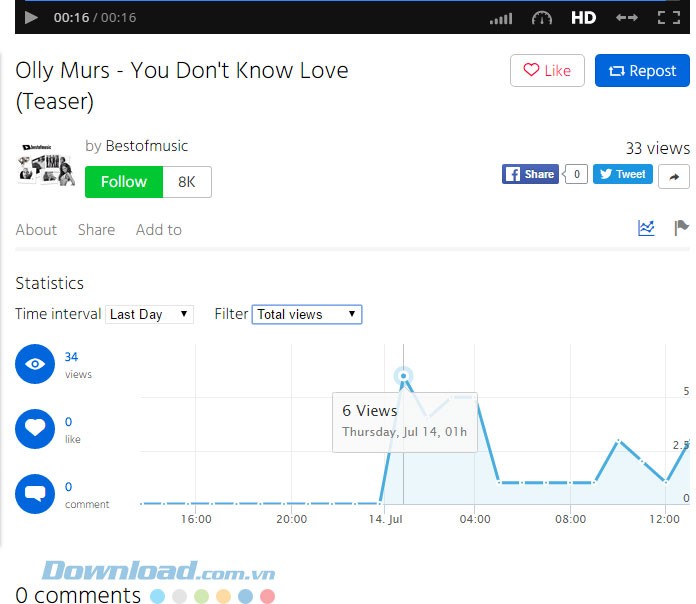Expand the Time interval Last Day dropdown

point(149,314)
